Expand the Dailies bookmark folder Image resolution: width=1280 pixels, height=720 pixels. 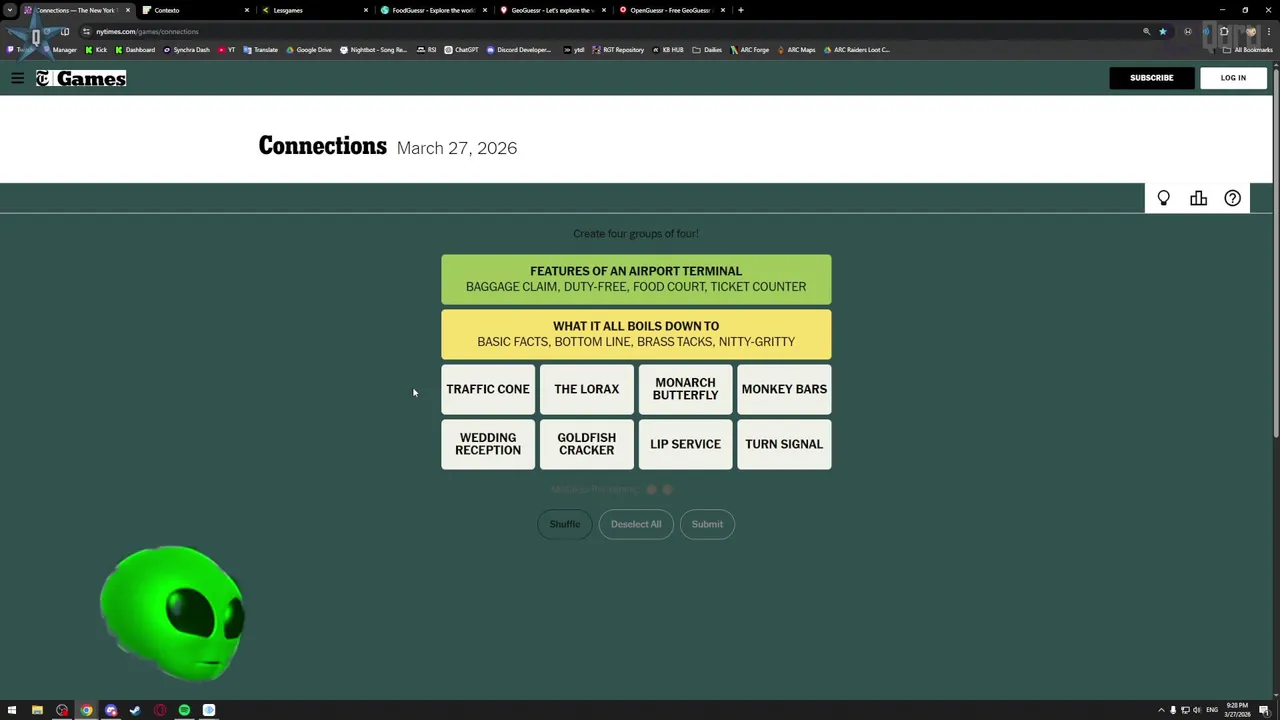[x=707, y=49]
